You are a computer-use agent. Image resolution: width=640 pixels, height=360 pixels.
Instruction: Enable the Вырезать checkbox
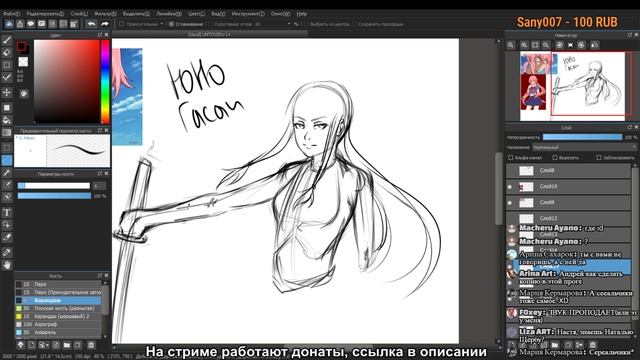pyautogui.click(x=555, y=158)
